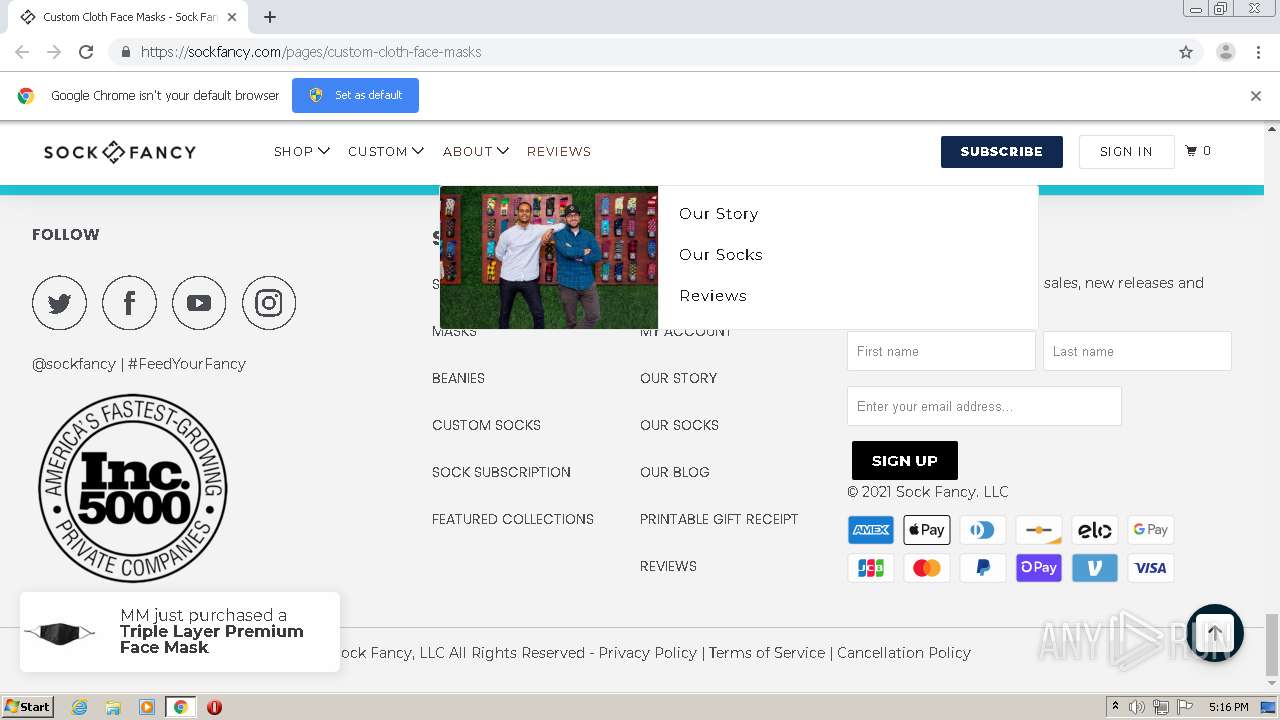The height and width of the screenshot is (720, 1280).
Task: Open Sock Fancy Facebook page icon
Action: click(129, 303)
